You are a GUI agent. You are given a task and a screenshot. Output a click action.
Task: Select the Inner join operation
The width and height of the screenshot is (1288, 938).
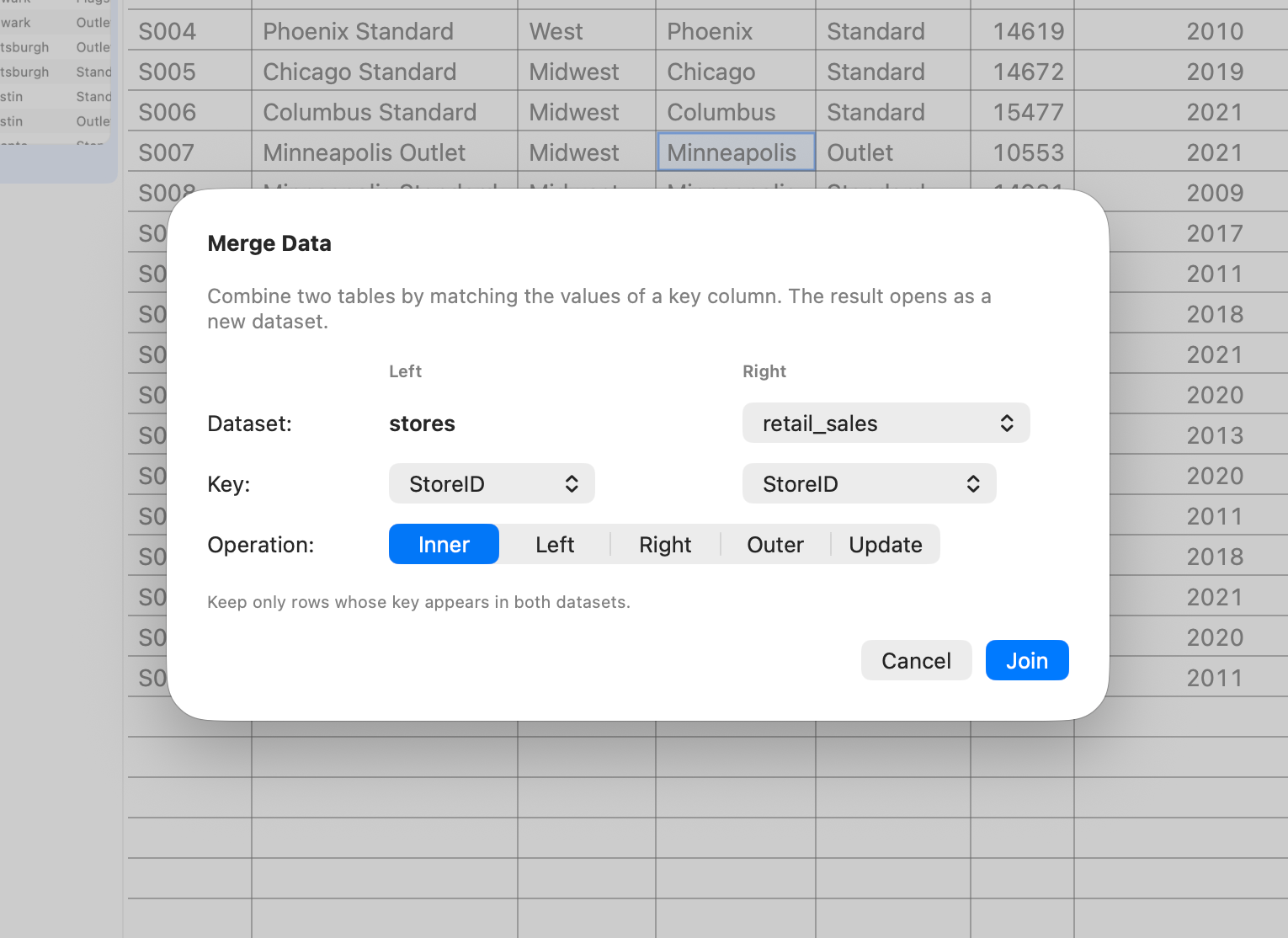tap(444, 544)
